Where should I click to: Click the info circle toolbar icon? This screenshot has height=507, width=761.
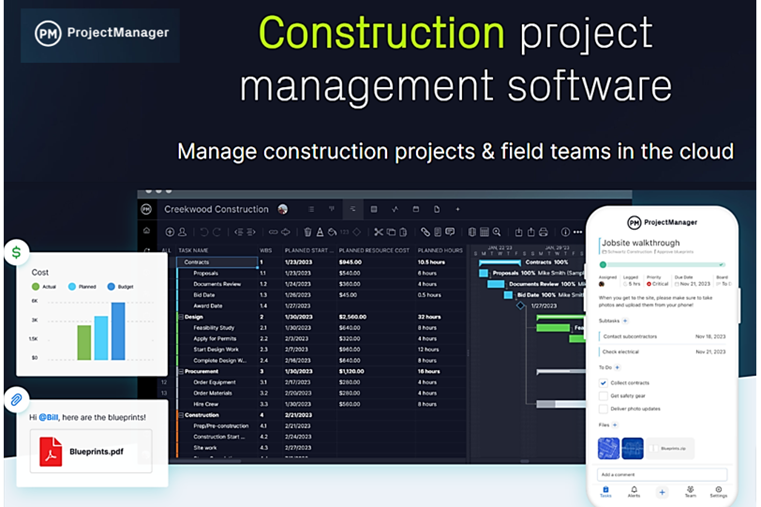(565, 232)
